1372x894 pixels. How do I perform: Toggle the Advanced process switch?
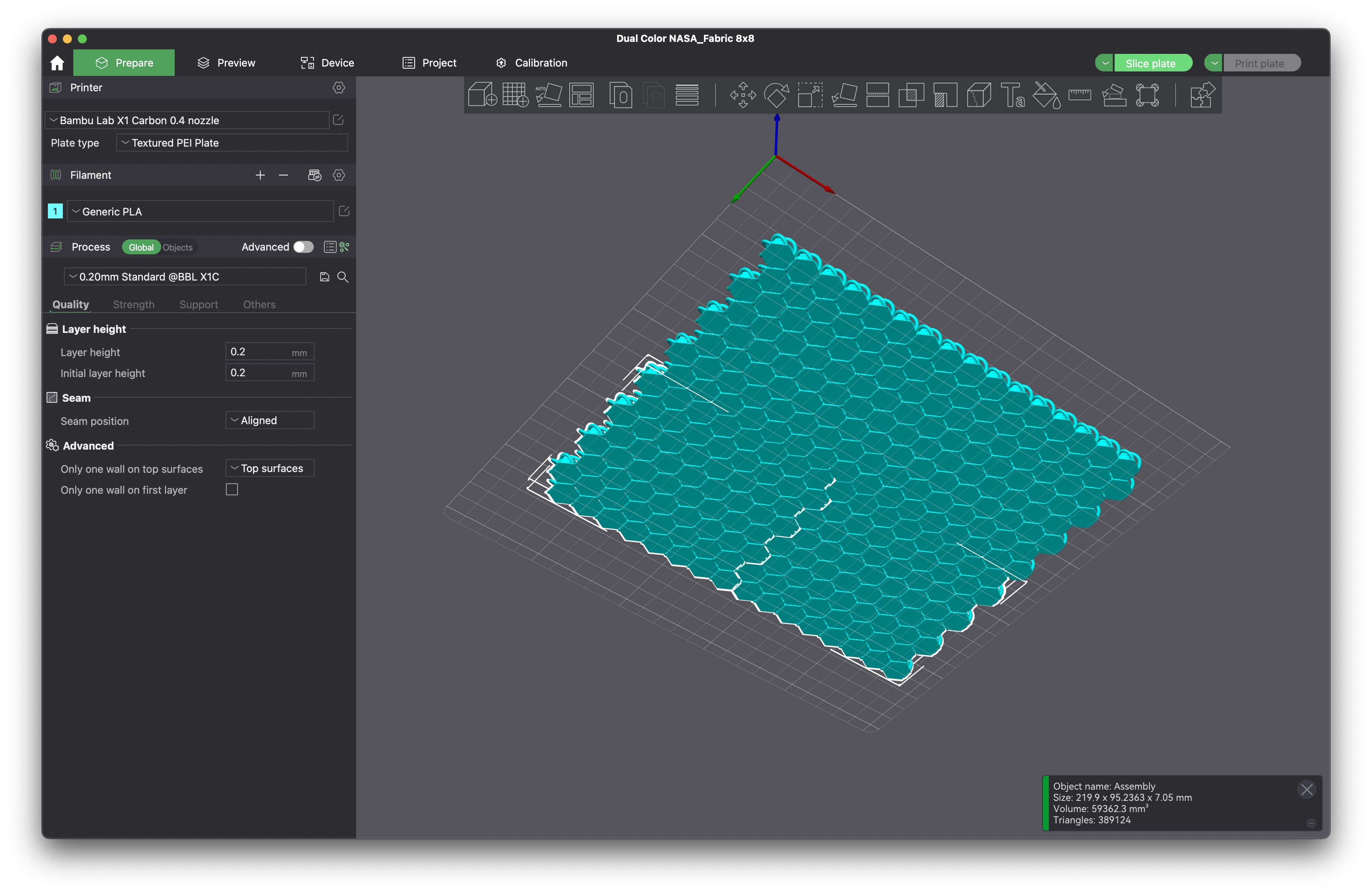point(303,247)
